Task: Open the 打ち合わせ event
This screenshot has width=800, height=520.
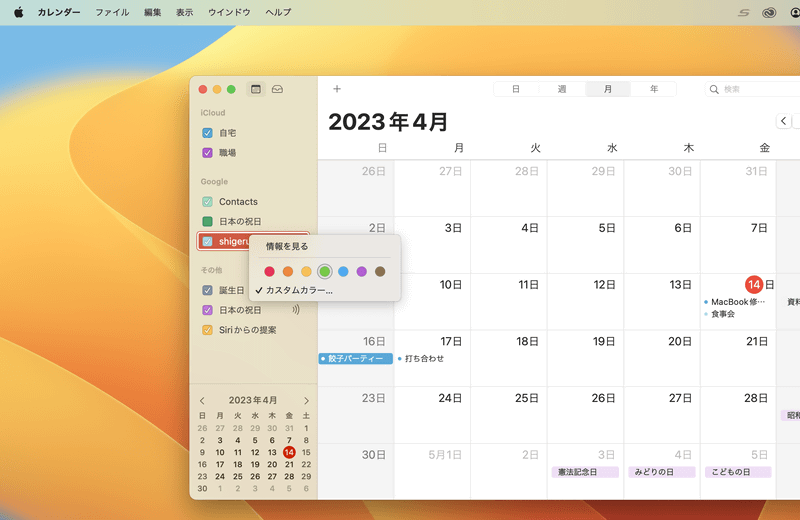Action: point(421,359)
